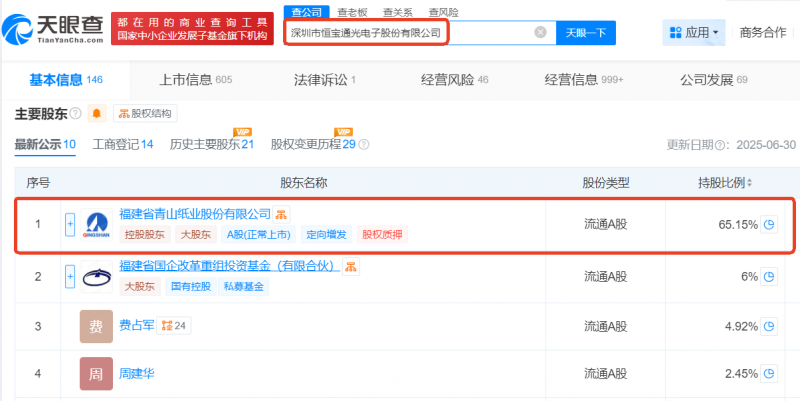Click the help icon next to 主要股东
This screenshot has height=401, width=800.
(x=76, y=113)
